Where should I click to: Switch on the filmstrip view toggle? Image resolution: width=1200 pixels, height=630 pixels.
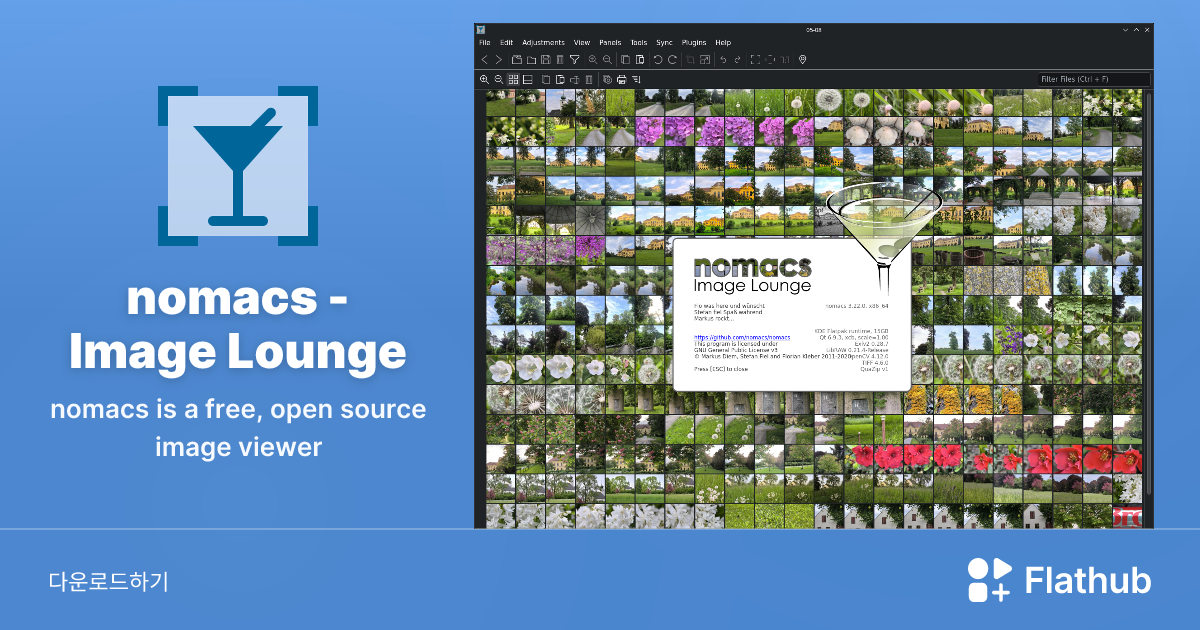click(x=527, y=78)
